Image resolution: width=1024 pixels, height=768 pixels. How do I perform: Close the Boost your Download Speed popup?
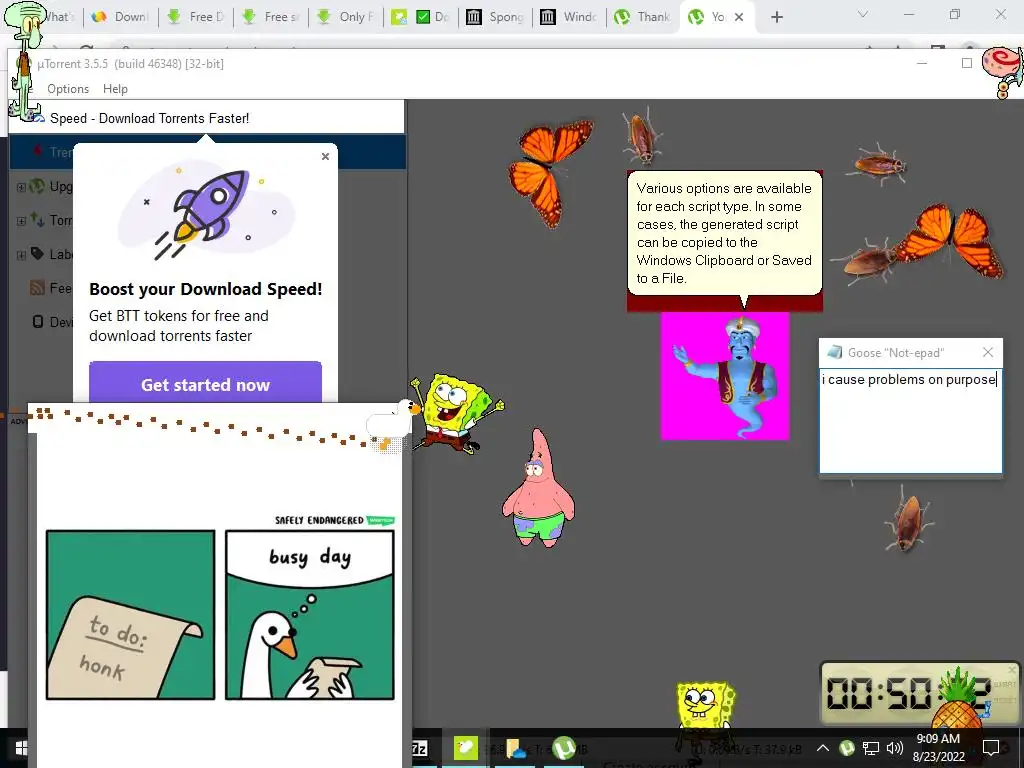pos(325,157)
